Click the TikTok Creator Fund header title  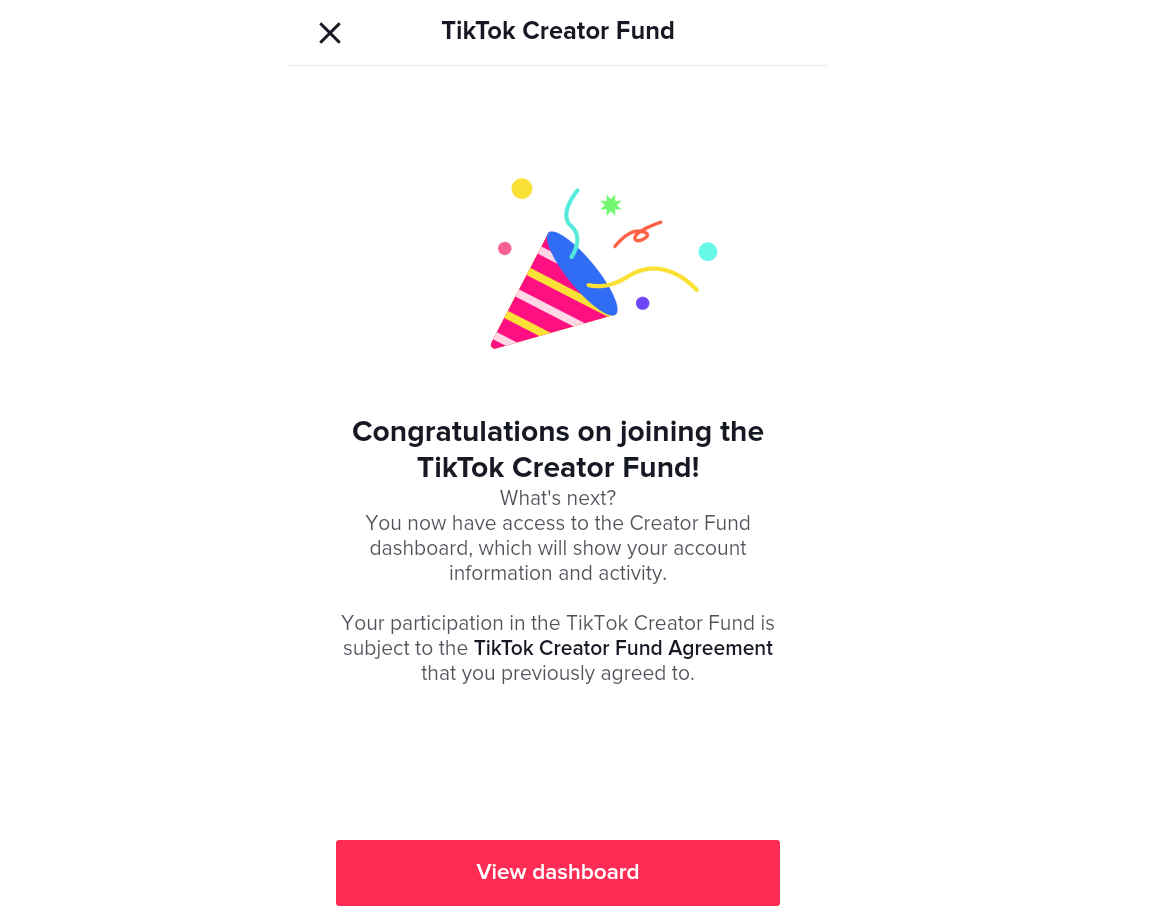pyautogui.click(x=558, y=30)
